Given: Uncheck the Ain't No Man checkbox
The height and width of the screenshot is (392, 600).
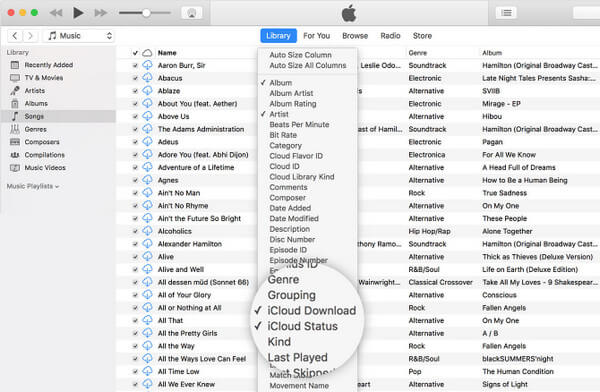Looking at the screenshot, I should point(135,193).
